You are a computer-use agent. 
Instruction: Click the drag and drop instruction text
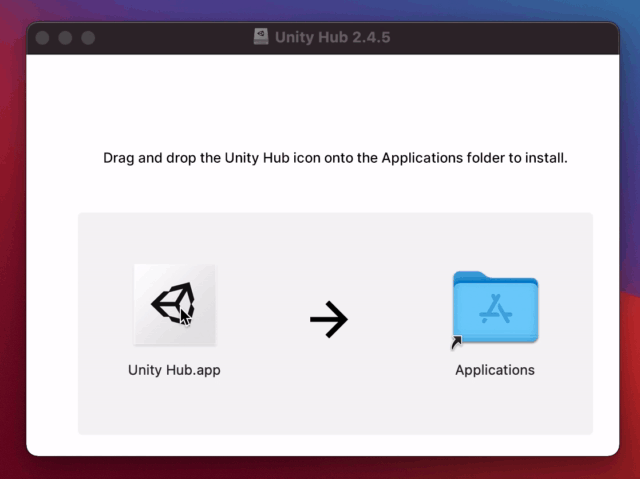pos(335,158)
